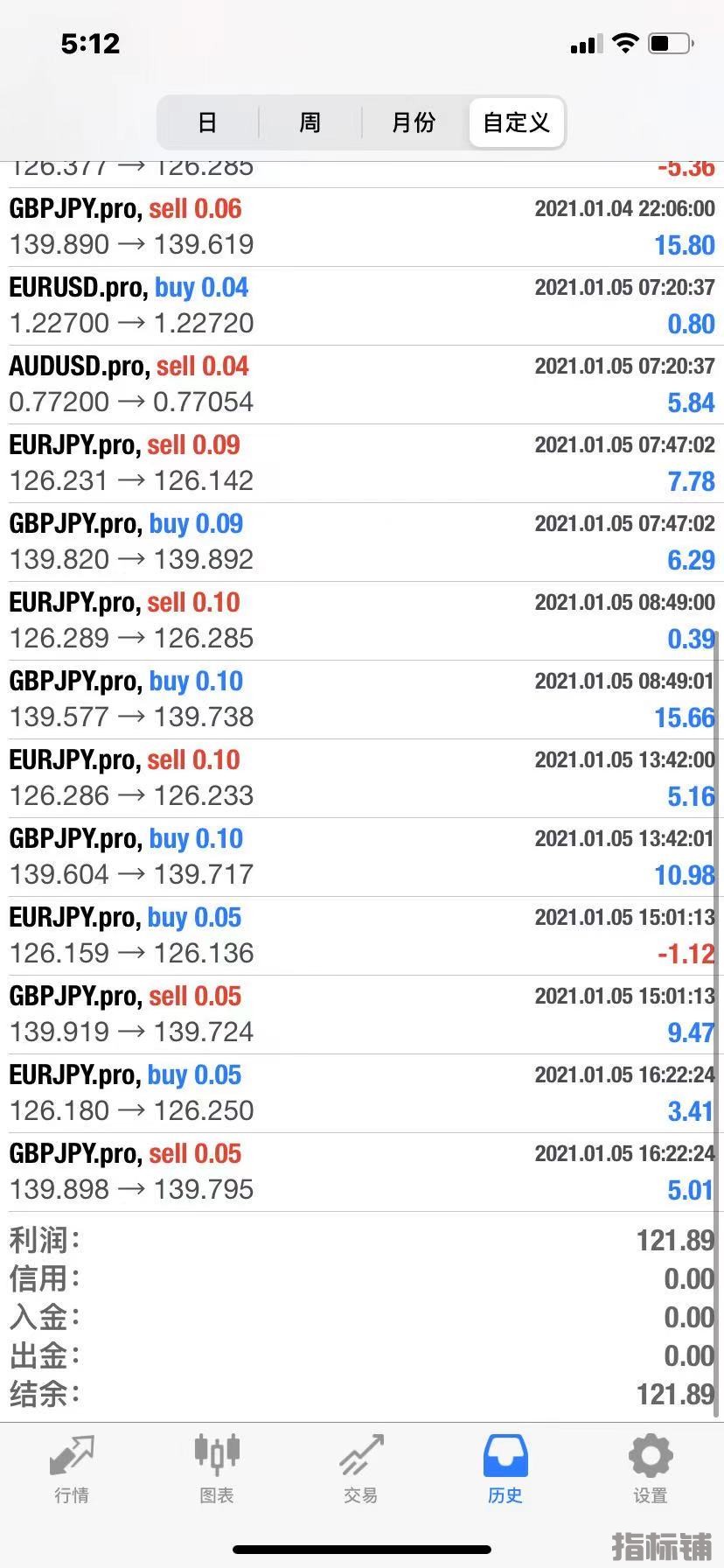Tap the battery status icon
The image size is (724, 1568).
tap(672, 43)
